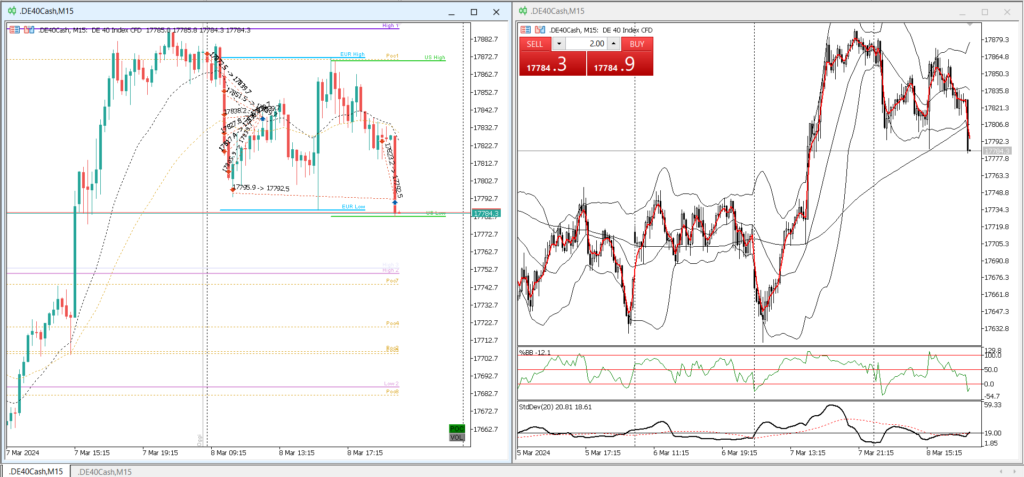This screenshot has height=477, width=1024.
Task: Click the BUY button in right chart
Action: tap(637, 44)
